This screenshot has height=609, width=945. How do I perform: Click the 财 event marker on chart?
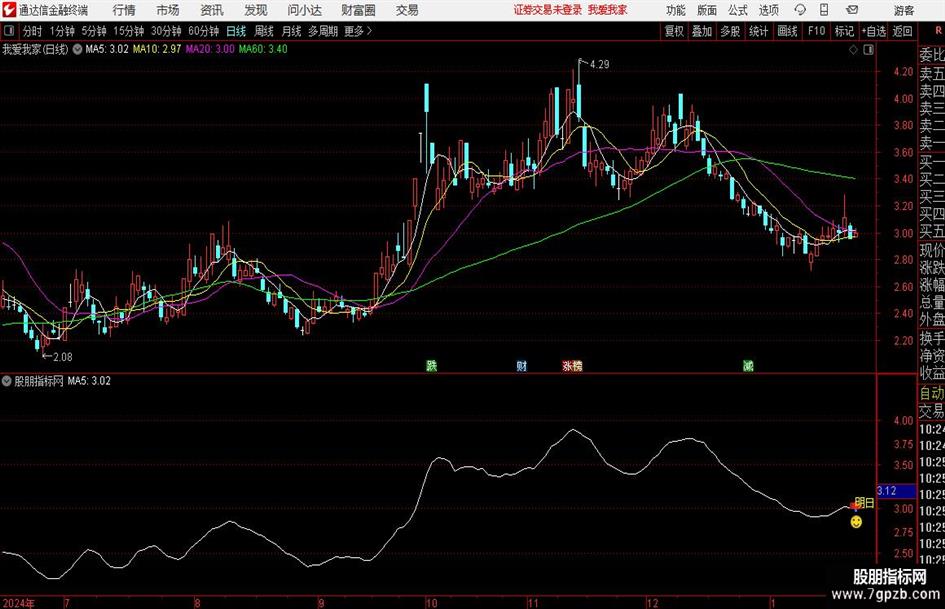[521, 365]
